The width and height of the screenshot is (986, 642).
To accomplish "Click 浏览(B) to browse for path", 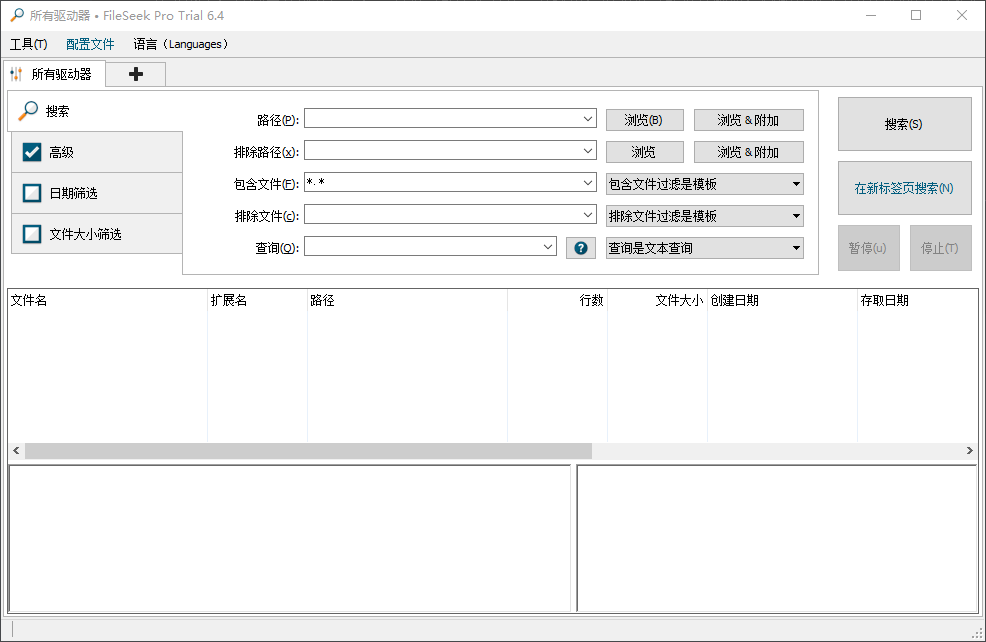I will (x=644, y=118).
